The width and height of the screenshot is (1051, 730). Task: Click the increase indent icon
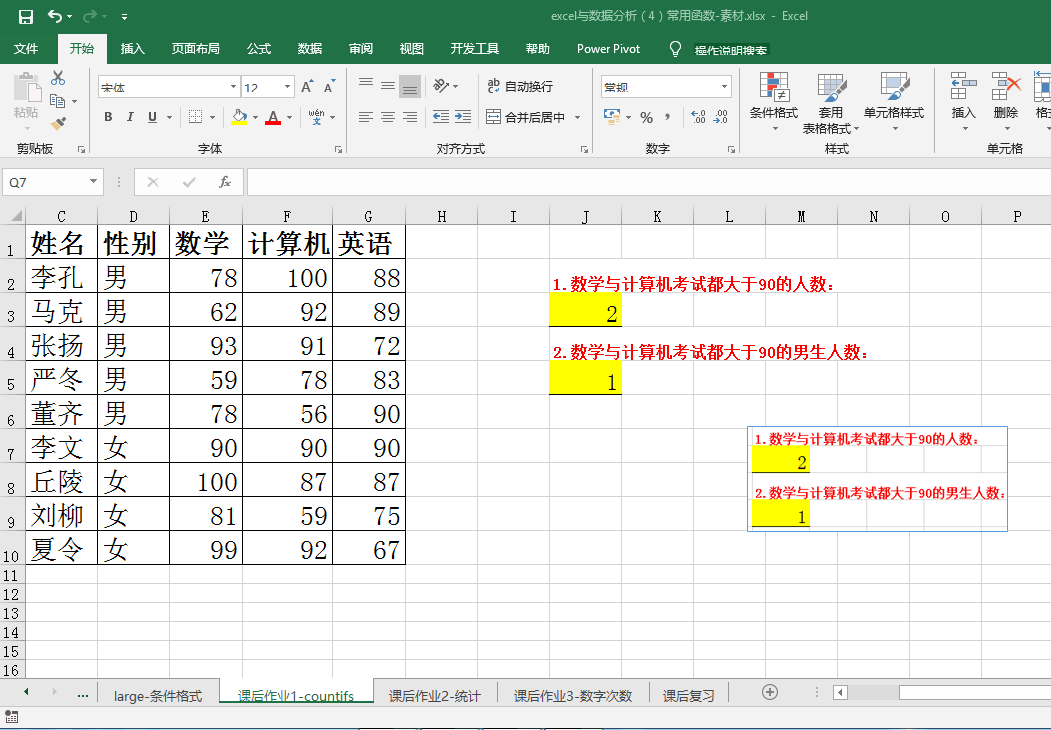(463, 117)
